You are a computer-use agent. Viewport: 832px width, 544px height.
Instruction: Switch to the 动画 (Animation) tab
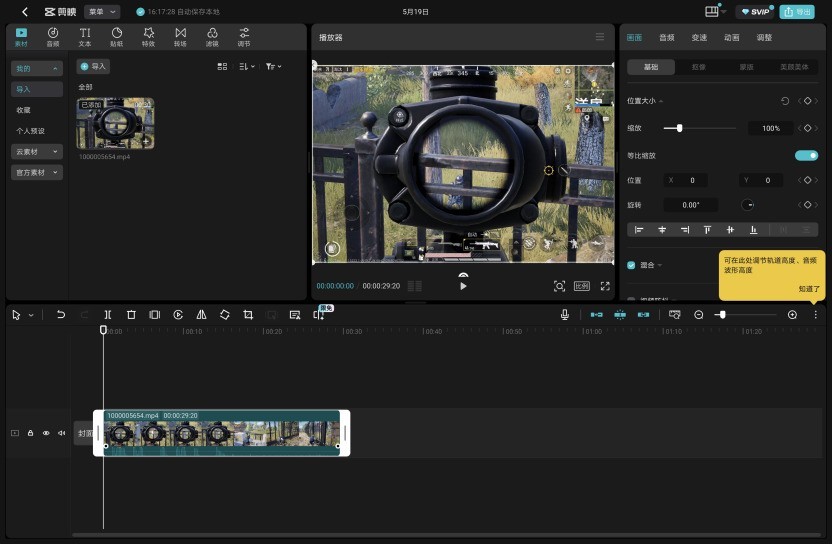point(732,37)
